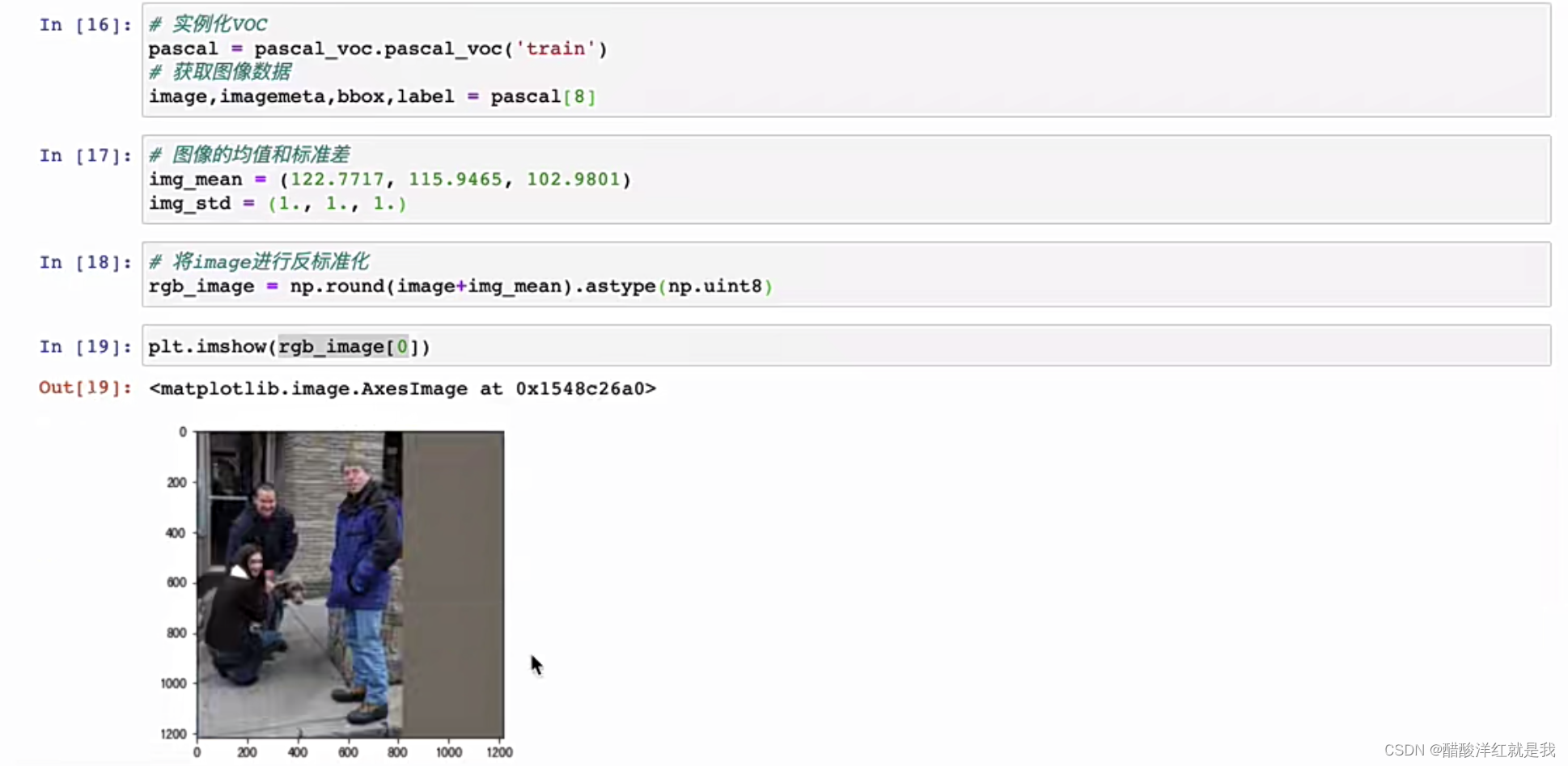
Task: Click the comment '# 图像的均值和标准差'
Action: (249, 154)
